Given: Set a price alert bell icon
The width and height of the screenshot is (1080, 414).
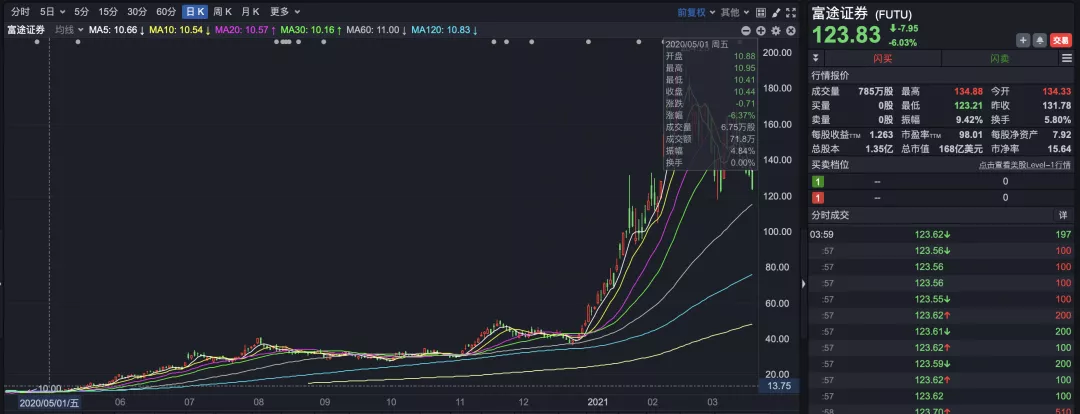Looking at the screenshot, I should point(1039,41).
